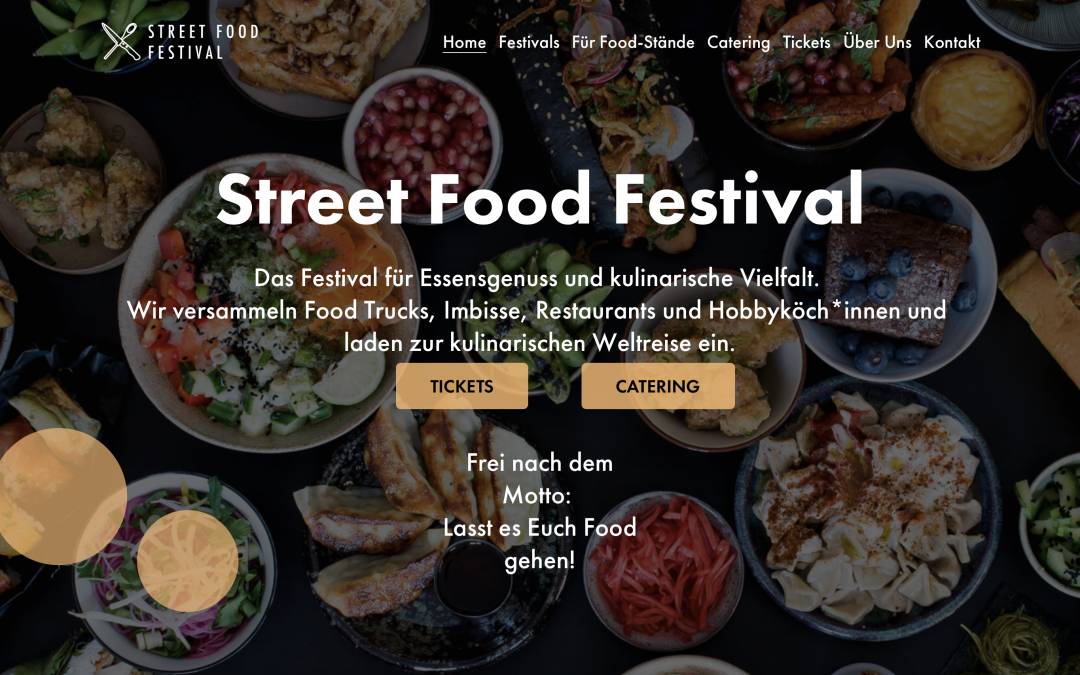Go to the Tickets navigation link
The height and width of the screenshot is (675, 1080).
807,42
